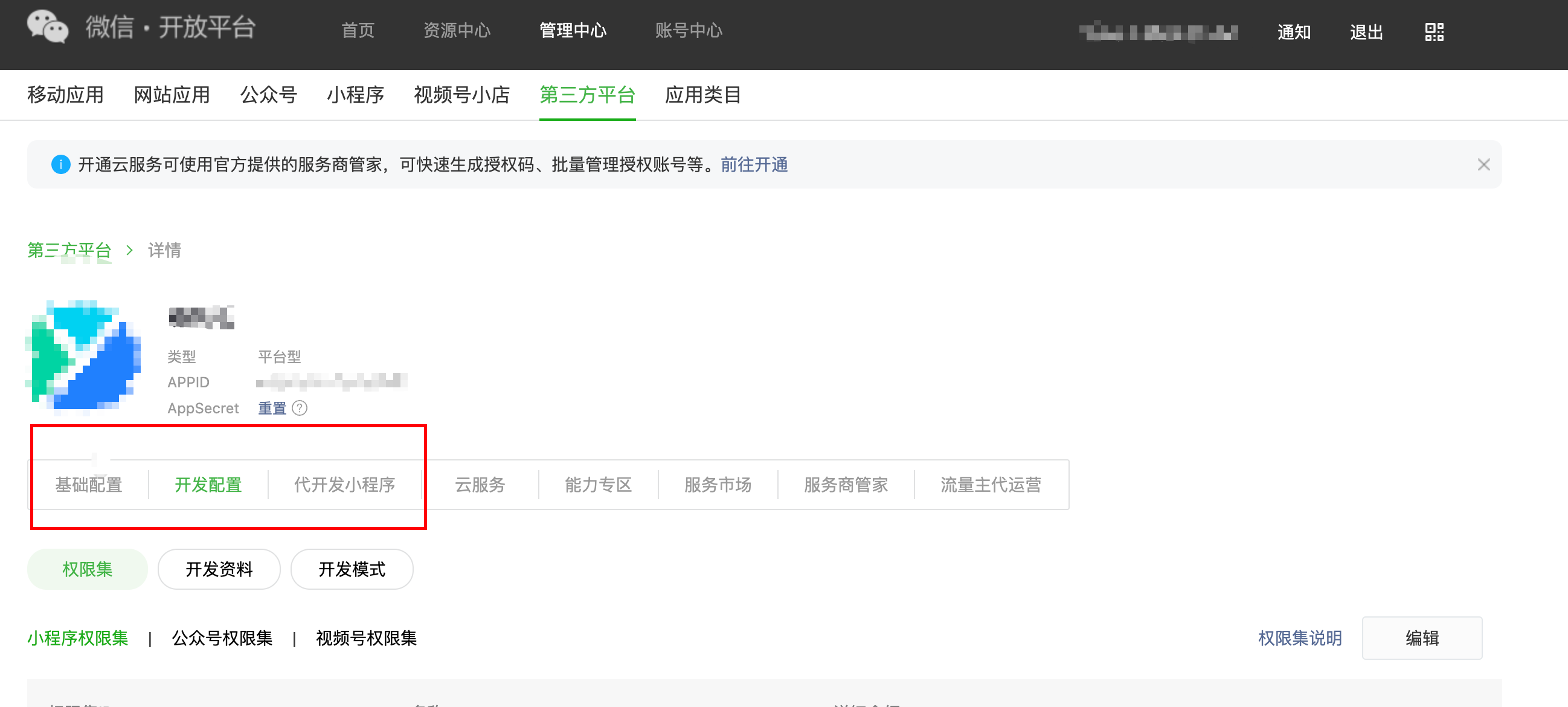
Task: Open the 服务商管家 tab
Action: [846, 485]
